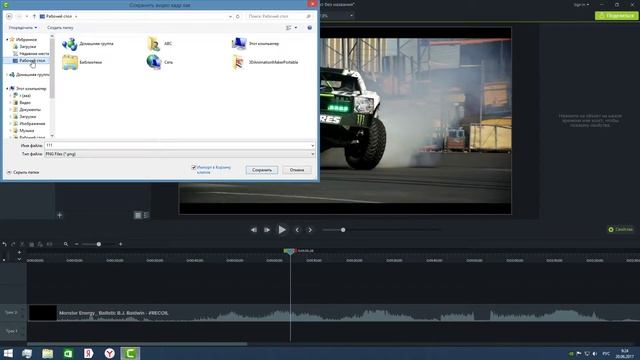Undo last action in timeline toolbar
The width and height of the screenshot is (640, 360).
[x=4, y=244]
